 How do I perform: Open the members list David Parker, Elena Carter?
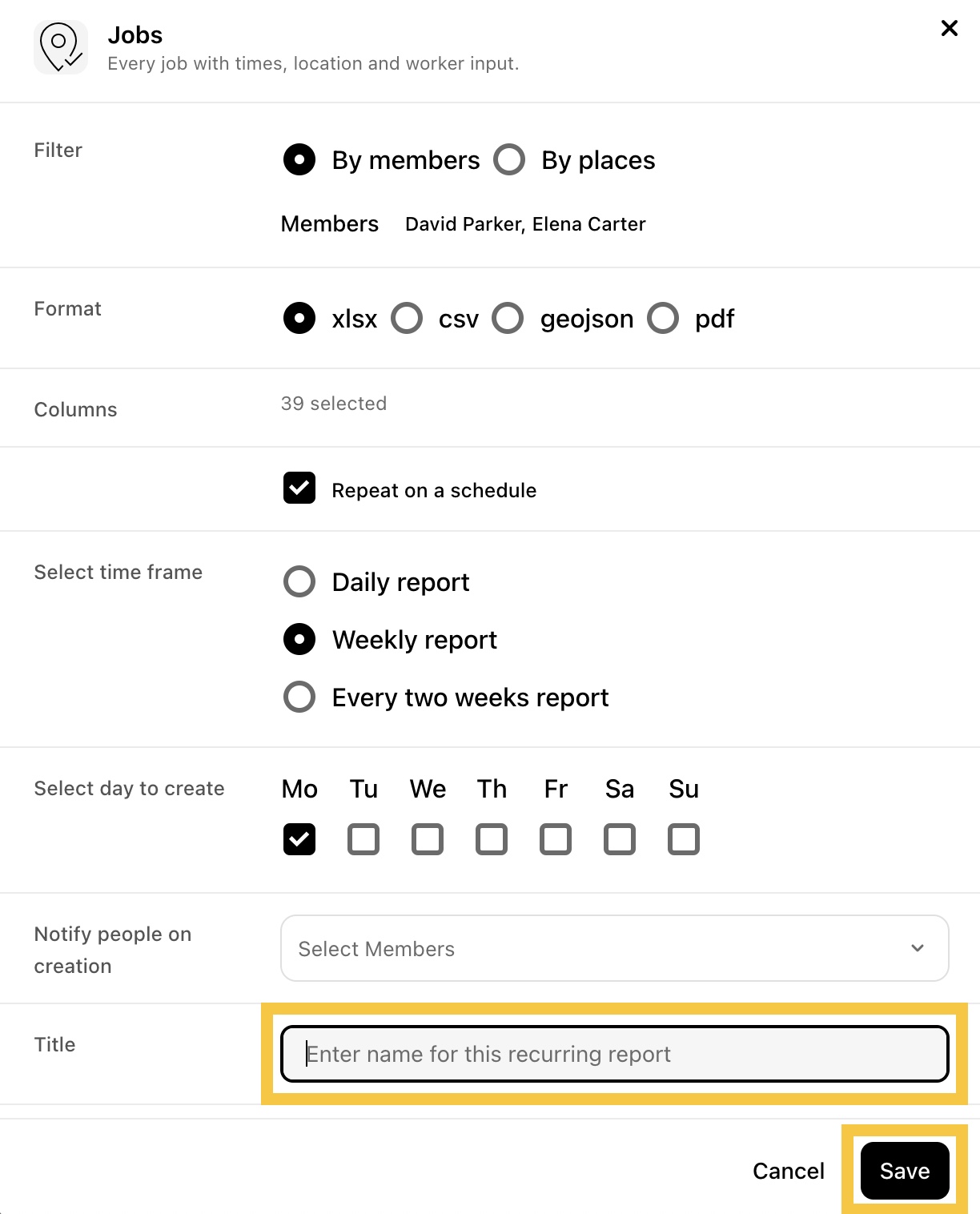point(525,224)
